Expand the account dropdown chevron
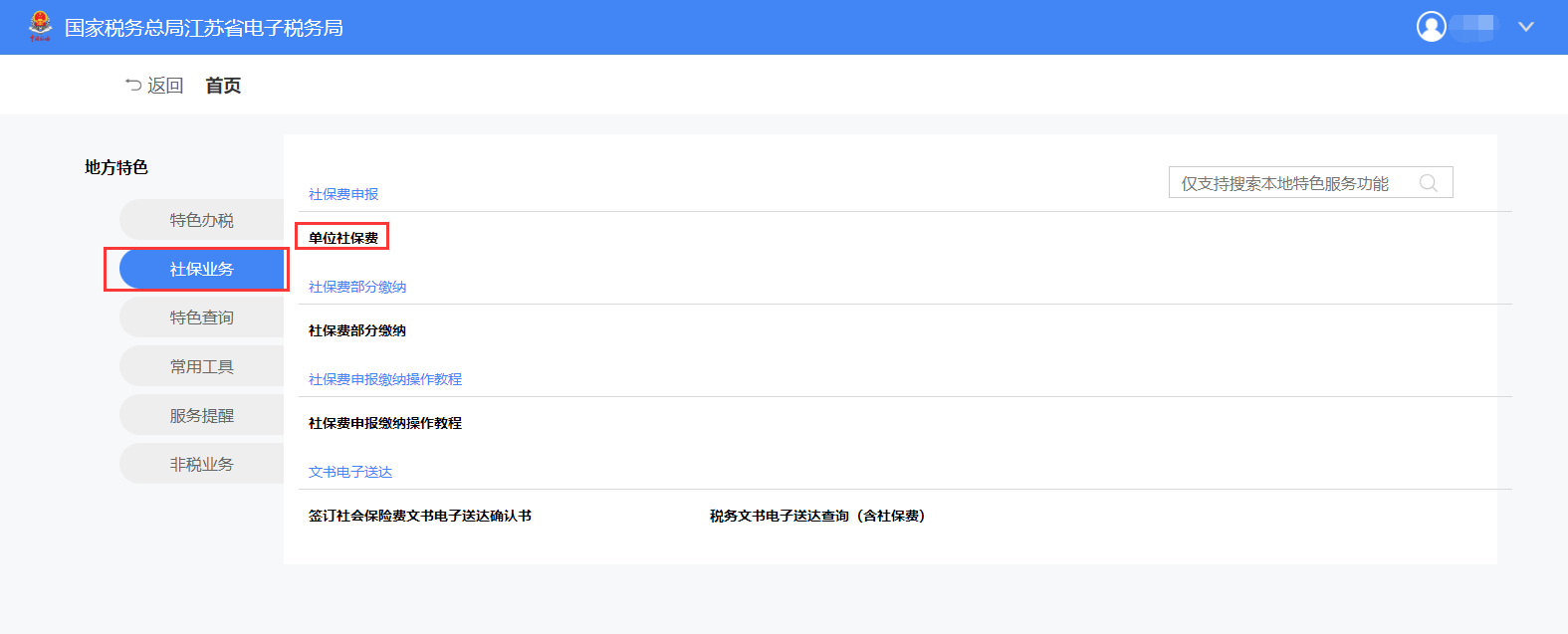1568x634 pixels. pos(1525,27)
